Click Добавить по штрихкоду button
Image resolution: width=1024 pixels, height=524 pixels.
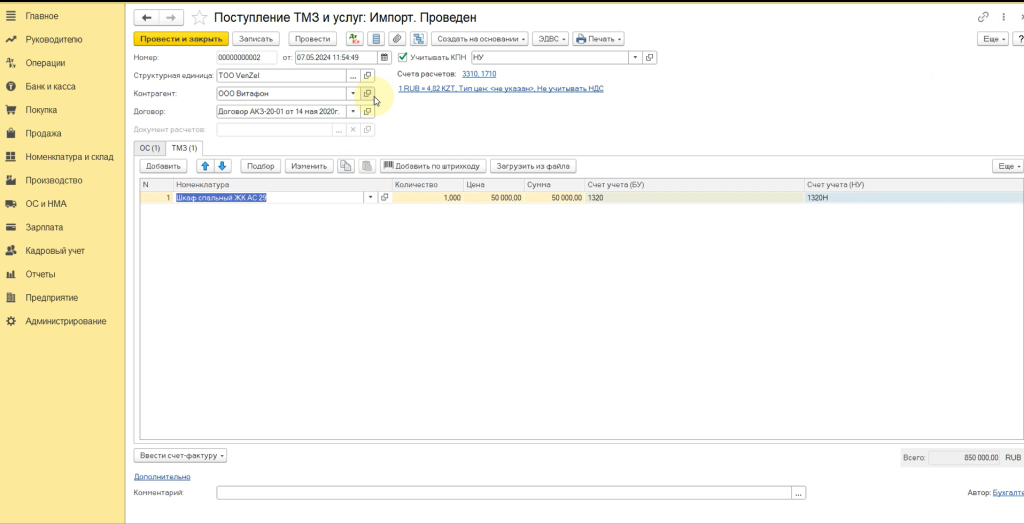pos(432,166)
